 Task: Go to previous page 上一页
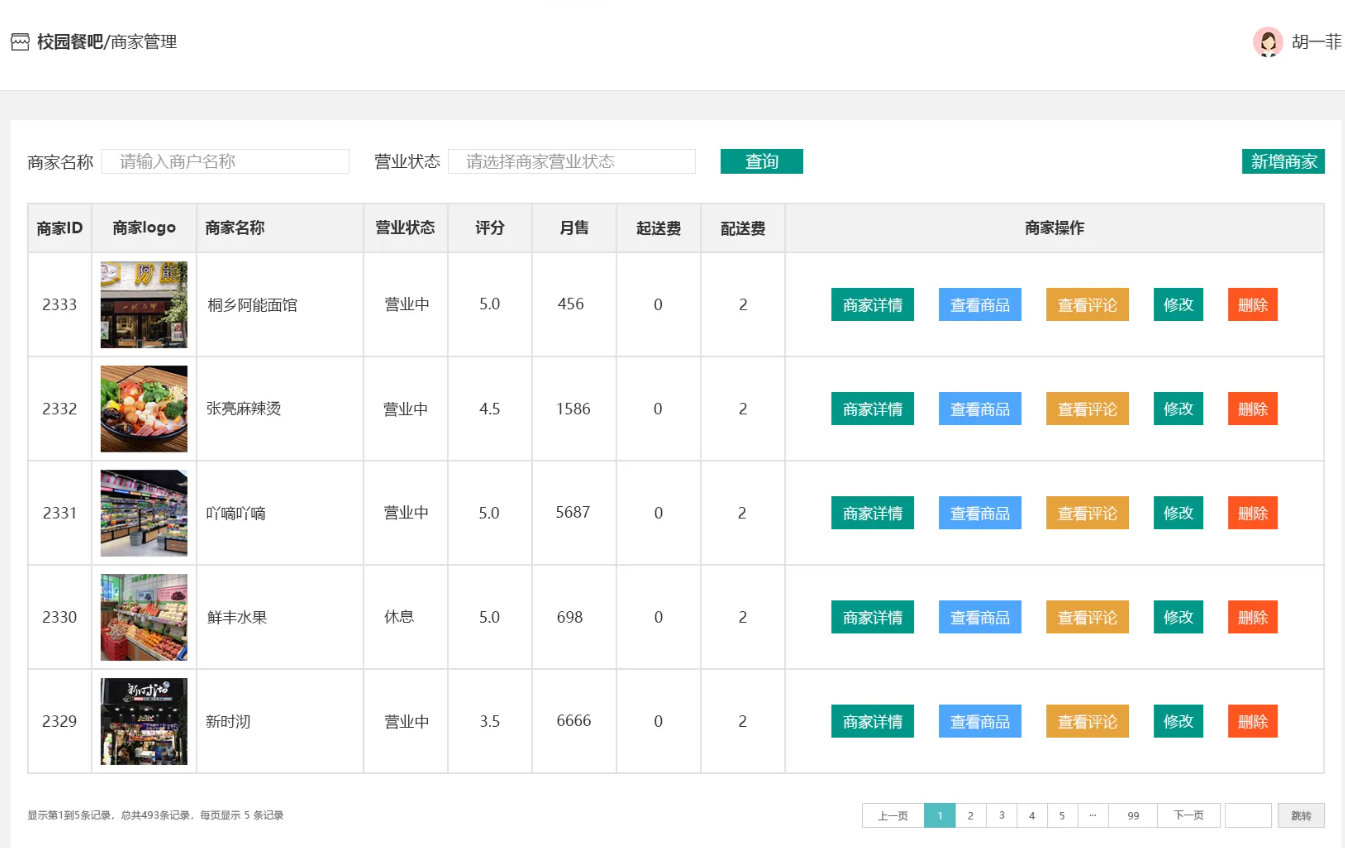[893, 816]
